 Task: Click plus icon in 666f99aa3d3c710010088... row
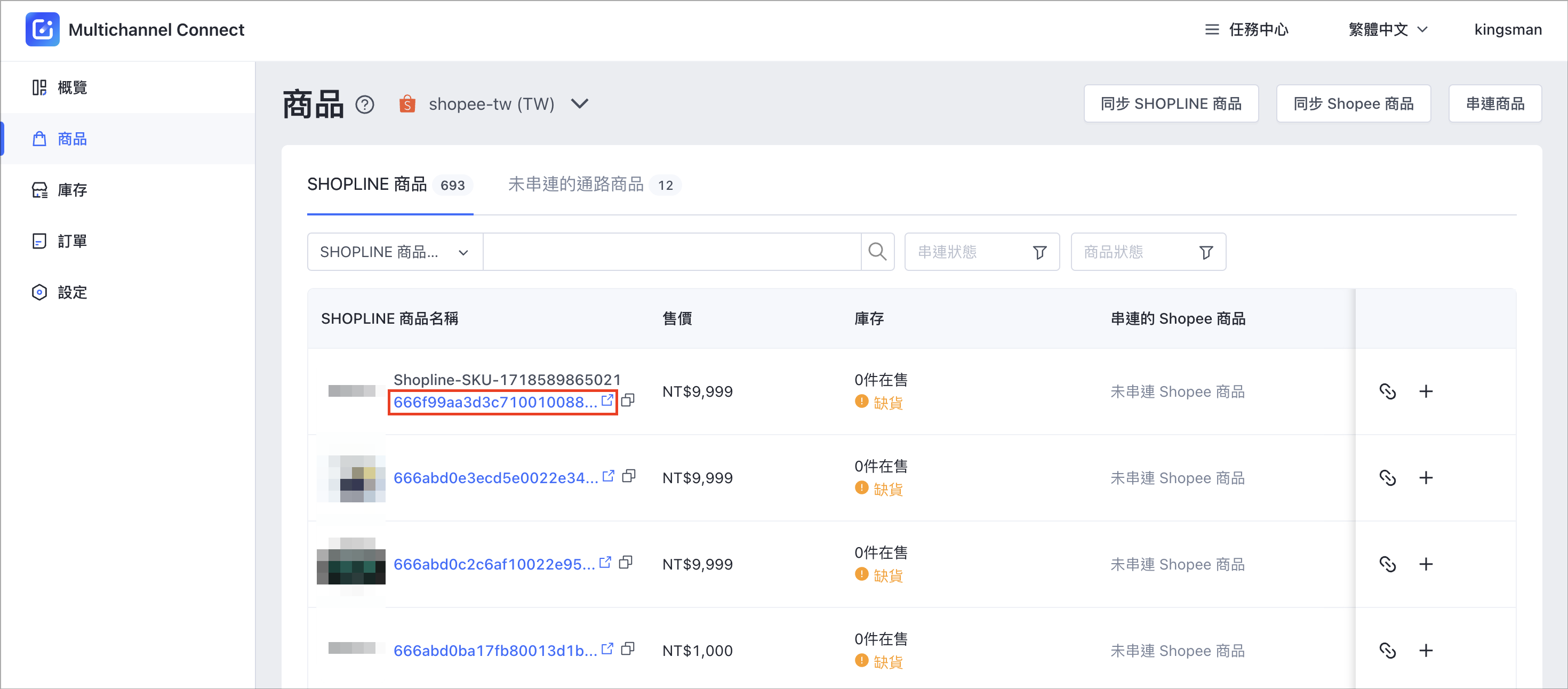pos(1426,391)
